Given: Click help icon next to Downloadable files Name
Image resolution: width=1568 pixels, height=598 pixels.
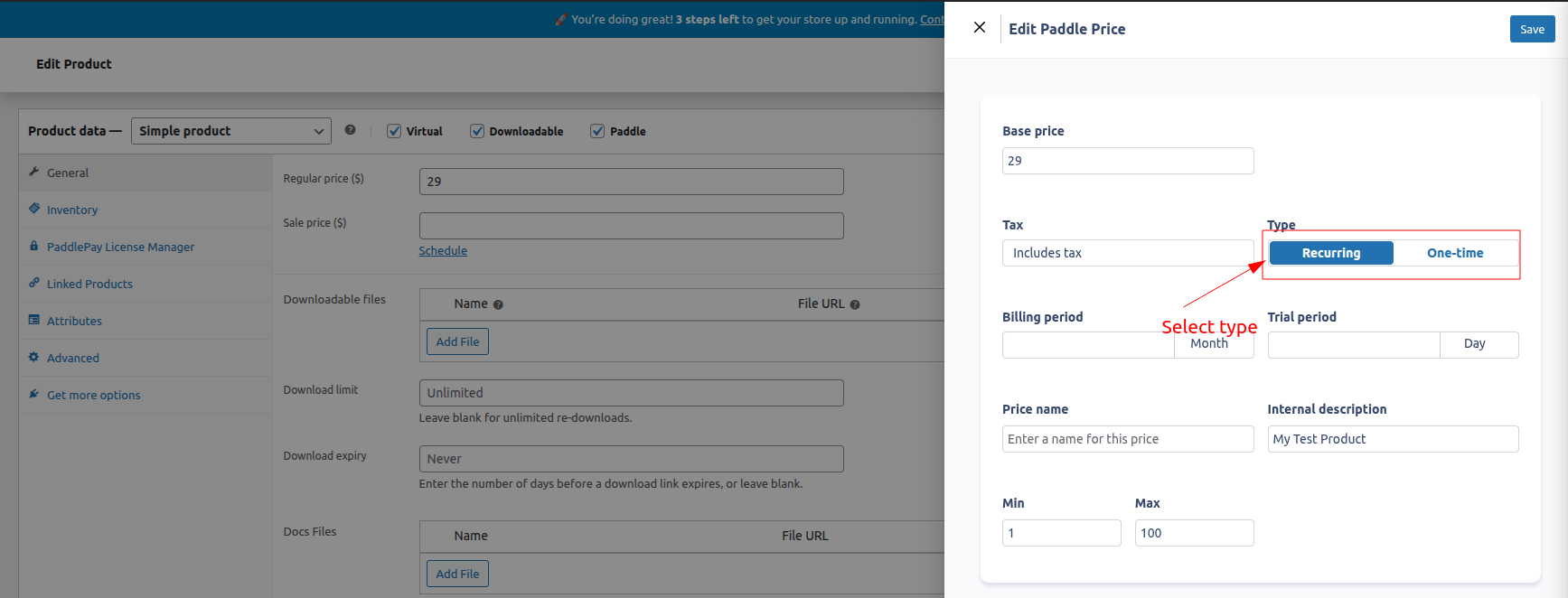Looking at the screenshot, I should tap(498, 304).
